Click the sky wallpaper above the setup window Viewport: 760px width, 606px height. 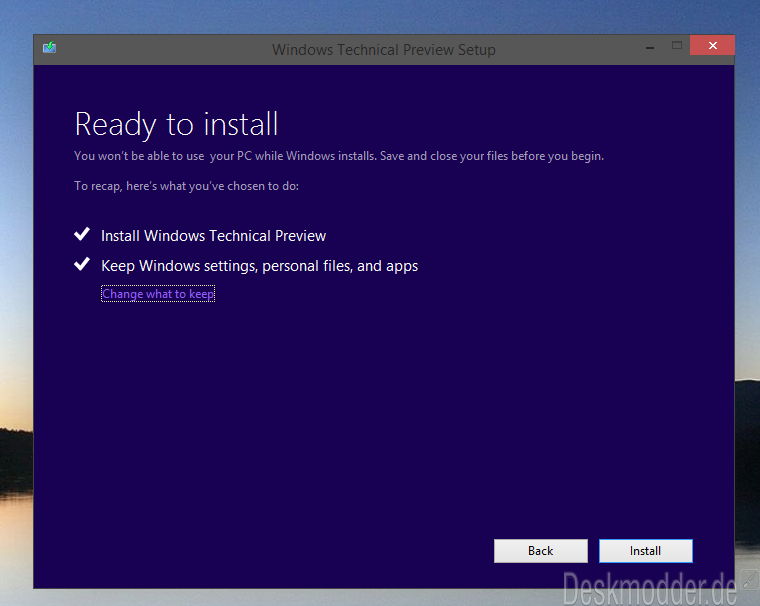(x=380, y=15)
